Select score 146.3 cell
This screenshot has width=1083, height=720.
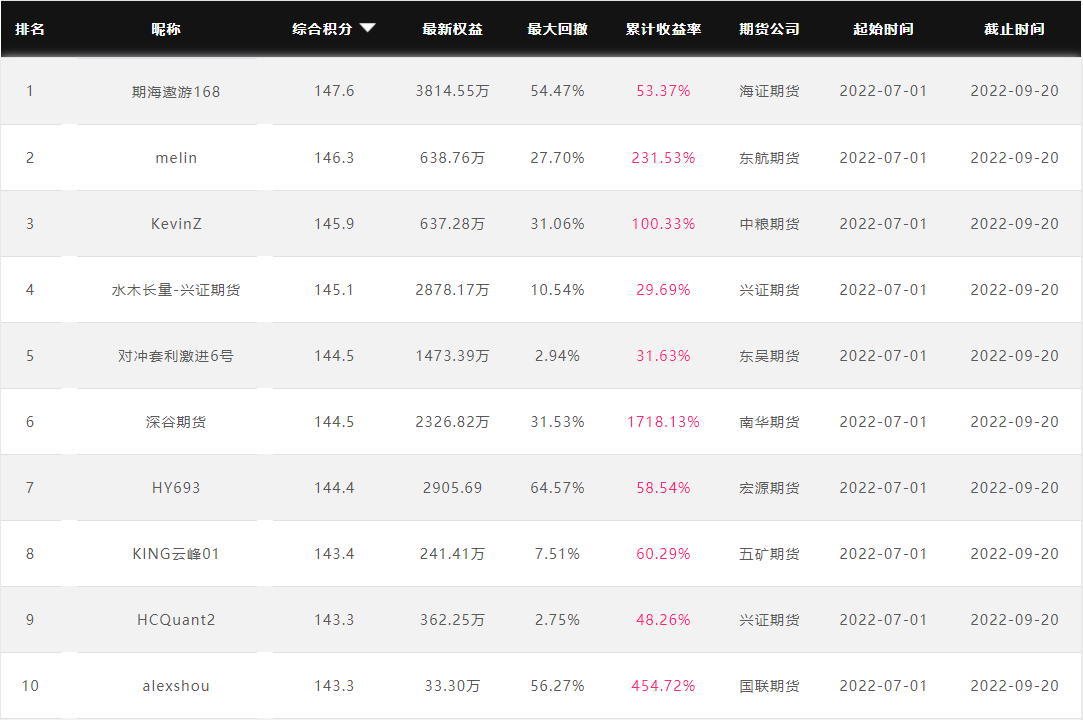coord(334,158)
